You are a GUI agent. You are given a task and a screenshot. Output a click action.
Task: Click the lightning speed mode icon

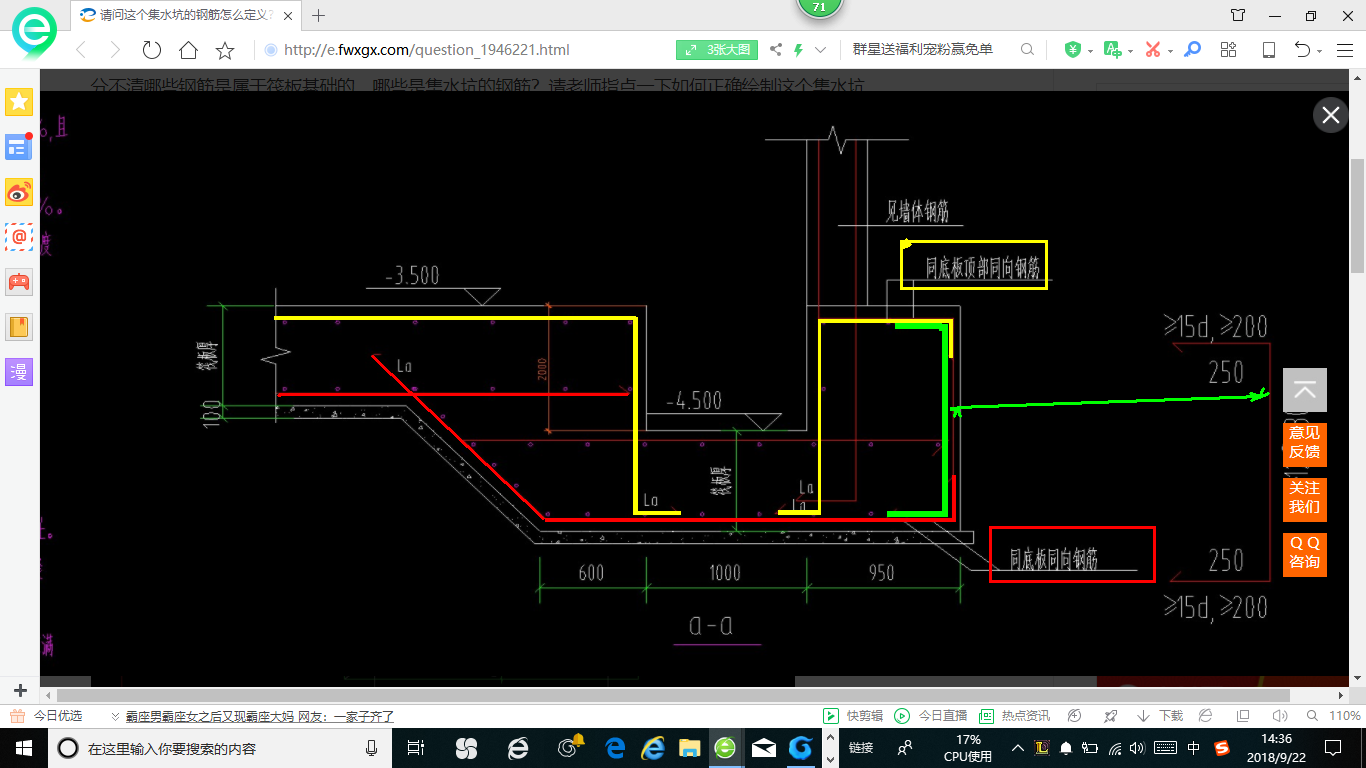click(x=799, y=50)
